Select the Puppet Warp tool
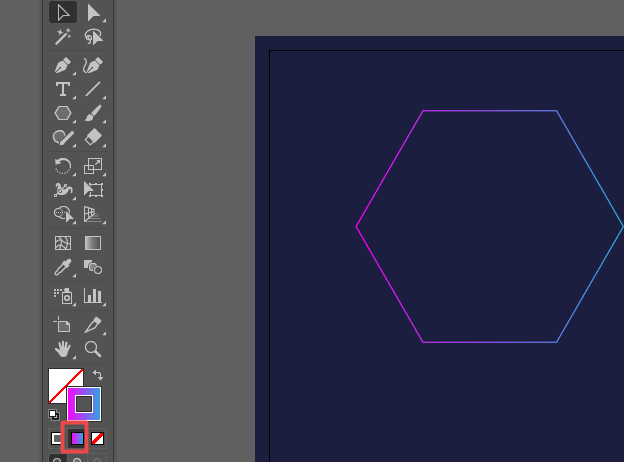 pyautogui.click(x=63, y=190)
